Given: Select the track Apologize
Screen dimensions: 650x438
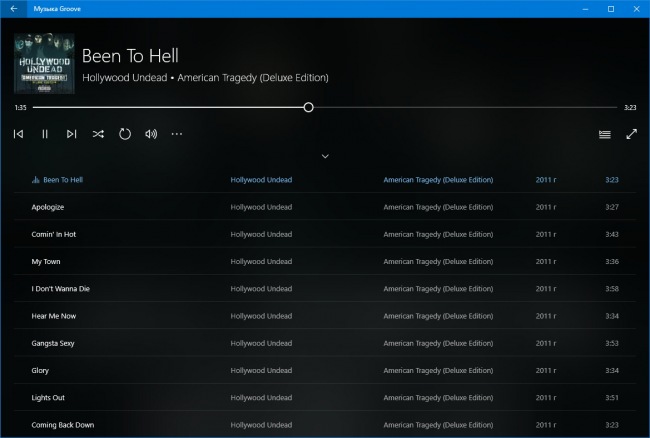Looking at the screenshot, I should click(325, 207).
